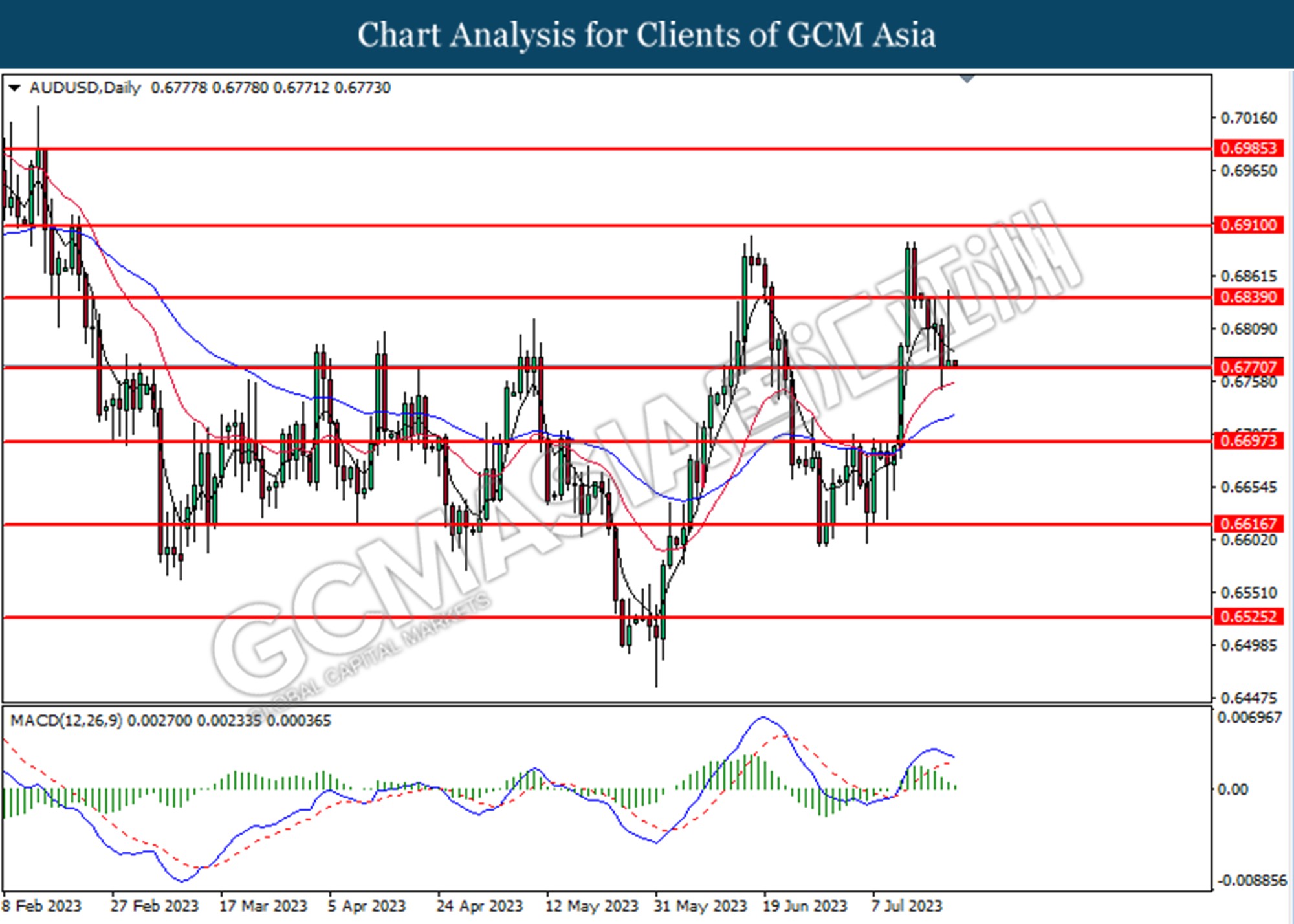1294x924 pixels.
Task: Click the OHLC values 0.67778 0.67780 0.67712 0.67730
Action: [270, 87]
